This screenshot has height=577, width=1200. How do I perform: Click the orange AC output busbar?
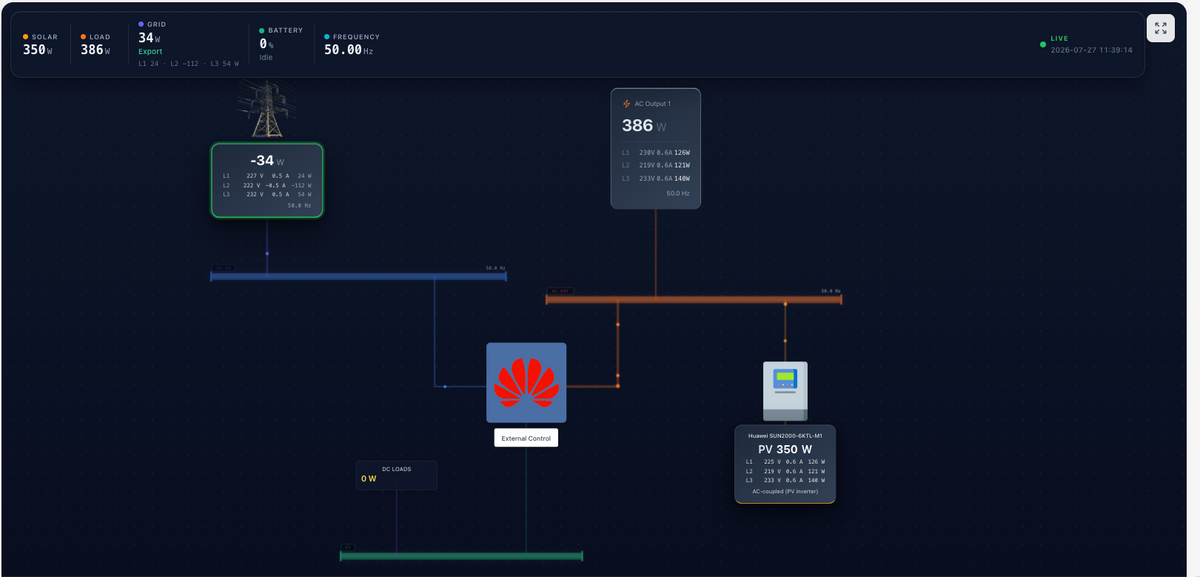click(694, 299)
